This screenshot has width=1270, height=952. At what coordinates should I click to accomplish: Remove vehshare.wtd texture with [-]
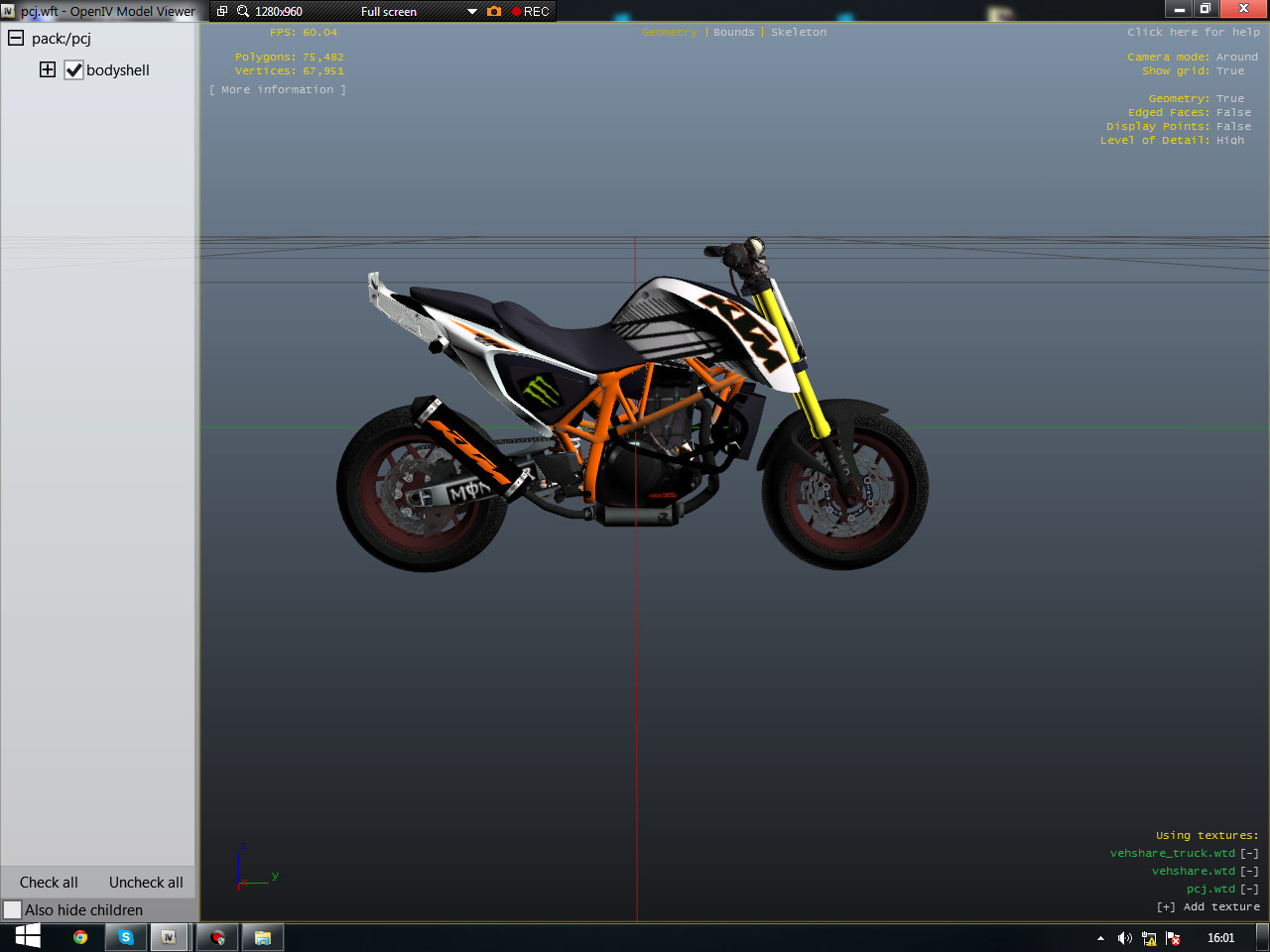click(1249, 871)
